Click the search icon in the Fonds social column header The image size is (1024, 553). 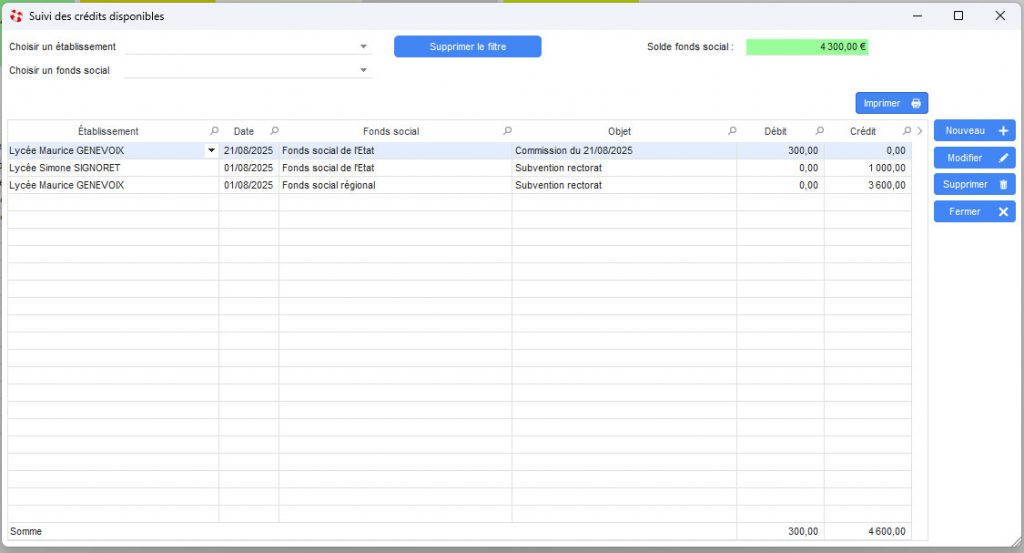coord(507,131)
